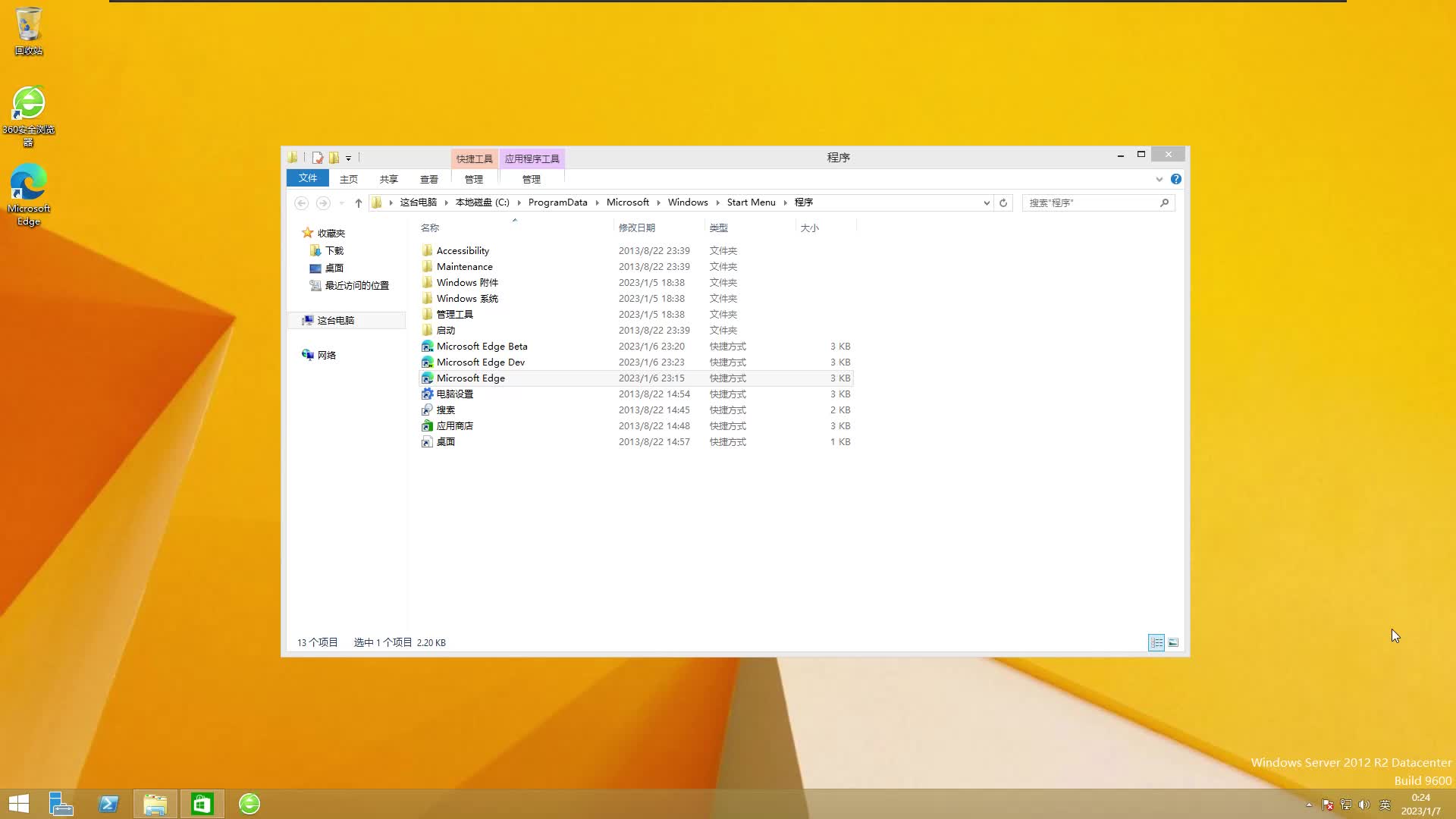Open the Help question mark icon
The height and width of the screenshot is (819, 1456).
pos(1175,179)
